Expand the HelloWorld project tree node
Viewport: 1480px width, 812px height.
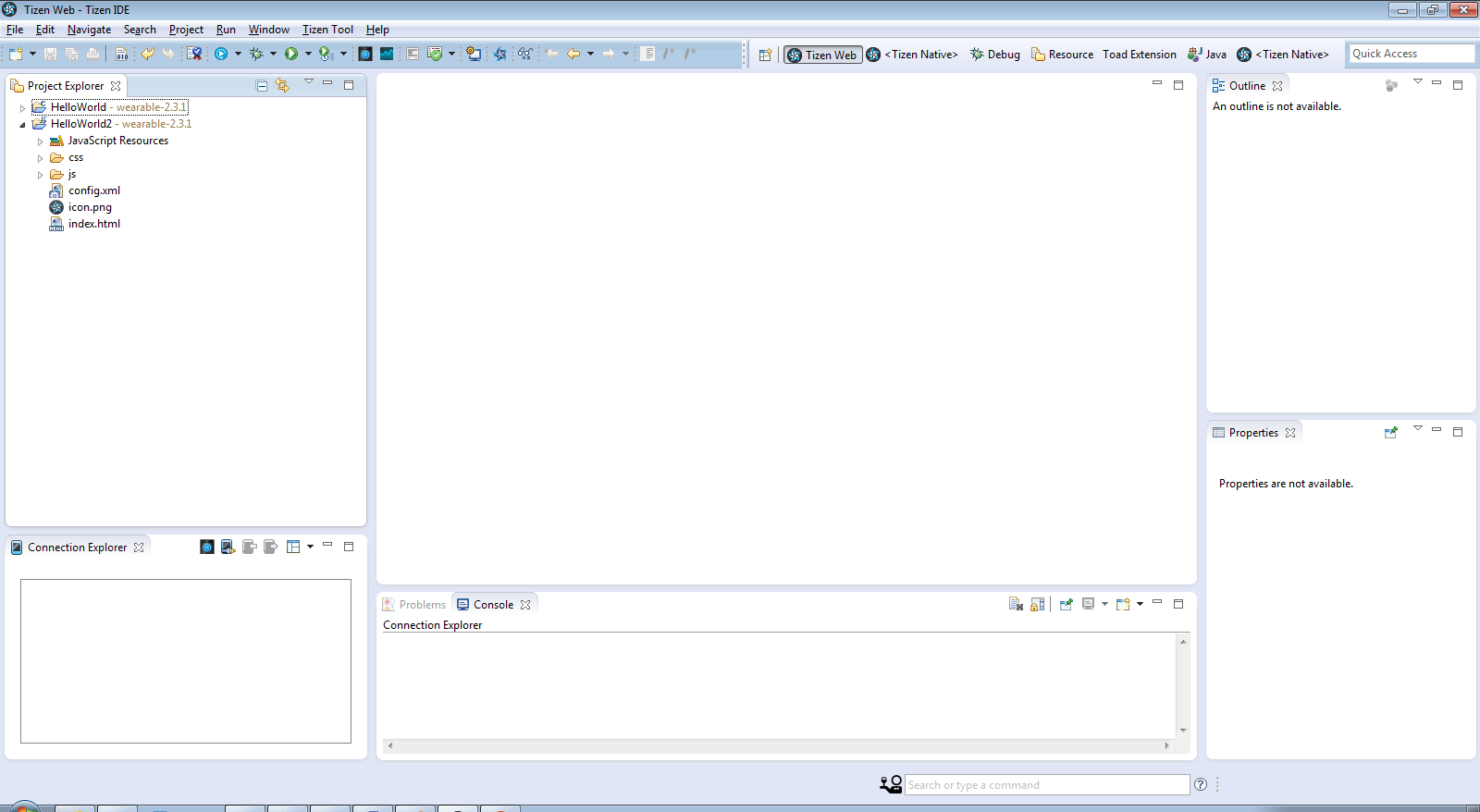pos(23,108)
